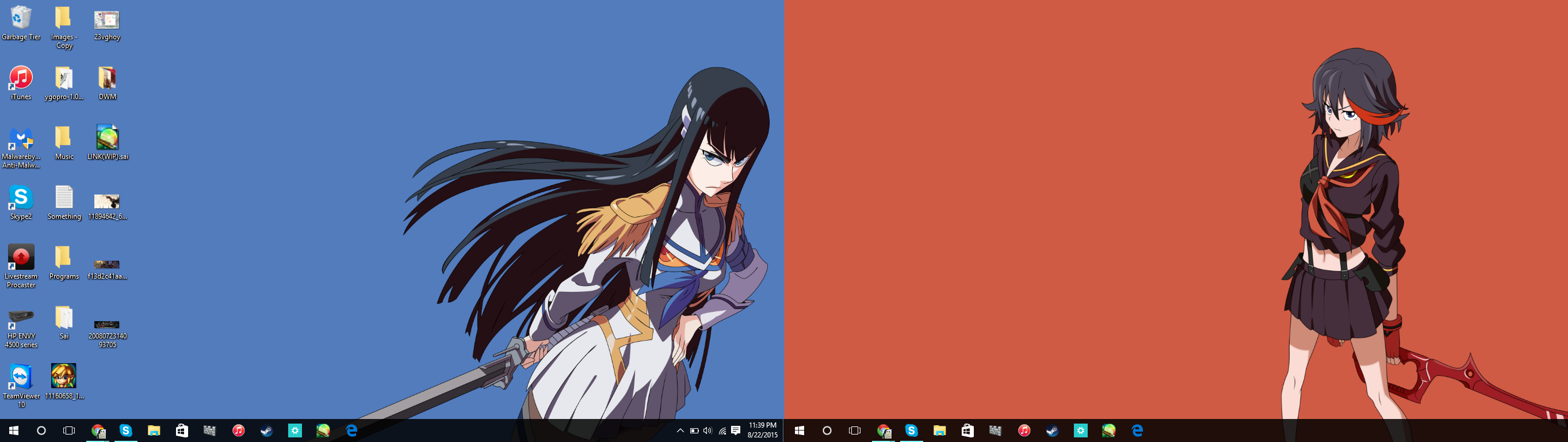
Task: Launch the iTunes desktop shortcut
Action: (21, 83)
